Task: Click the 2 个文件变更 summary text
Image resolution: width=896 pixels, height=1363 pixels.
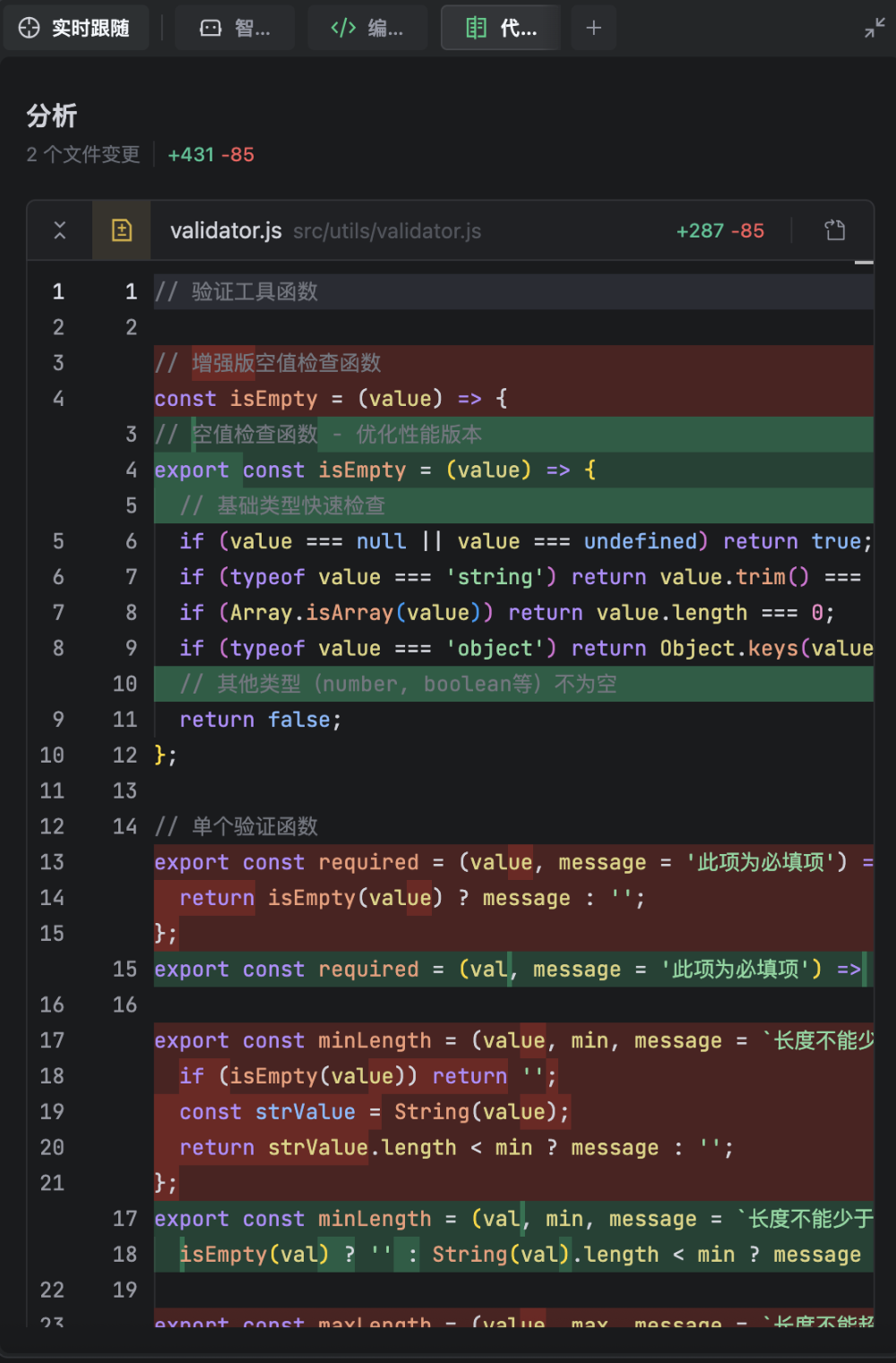Action: [83, 155]
